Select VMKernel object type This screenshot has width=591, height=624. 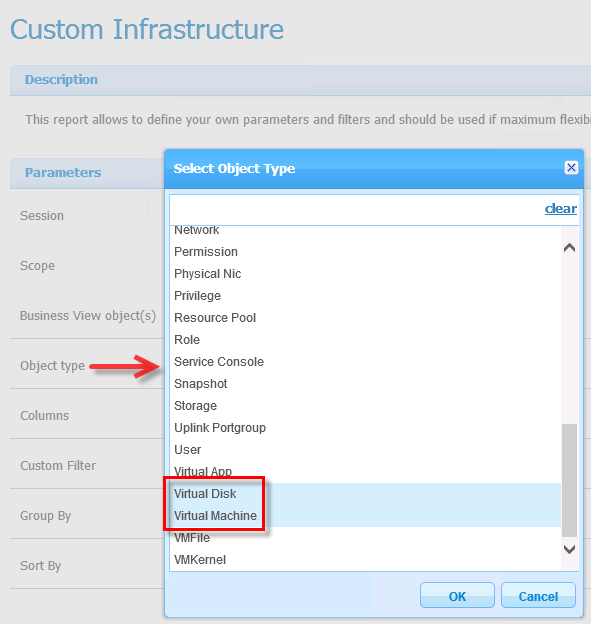tap(365, 560)
